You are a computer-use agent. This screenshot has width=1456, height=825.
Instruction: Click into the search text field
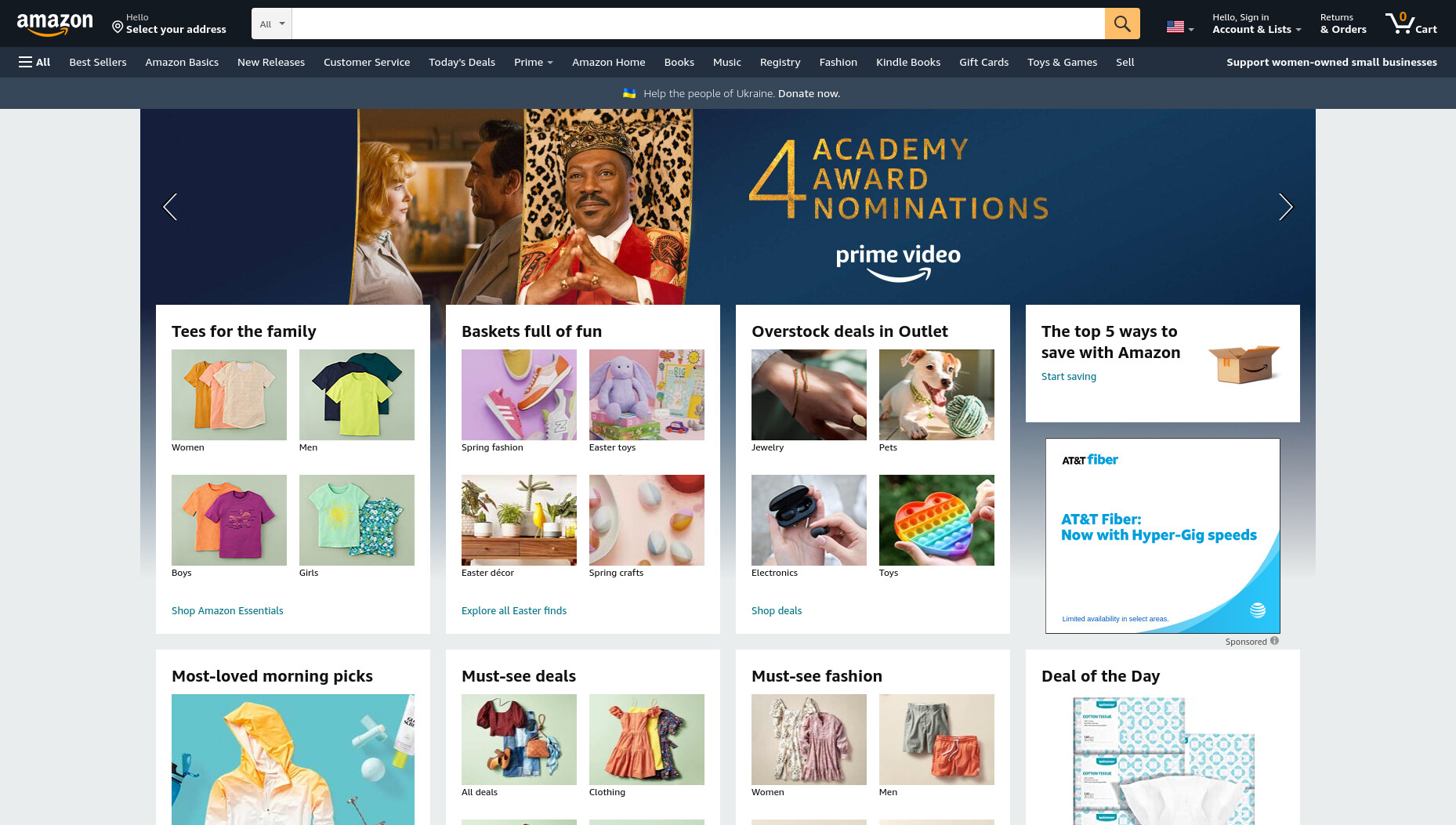coord(698,24)
